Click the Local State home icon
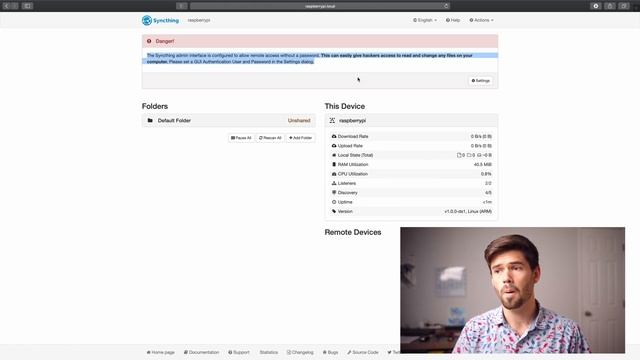Screen dimensions: 640x360 (x=334, y=155)
